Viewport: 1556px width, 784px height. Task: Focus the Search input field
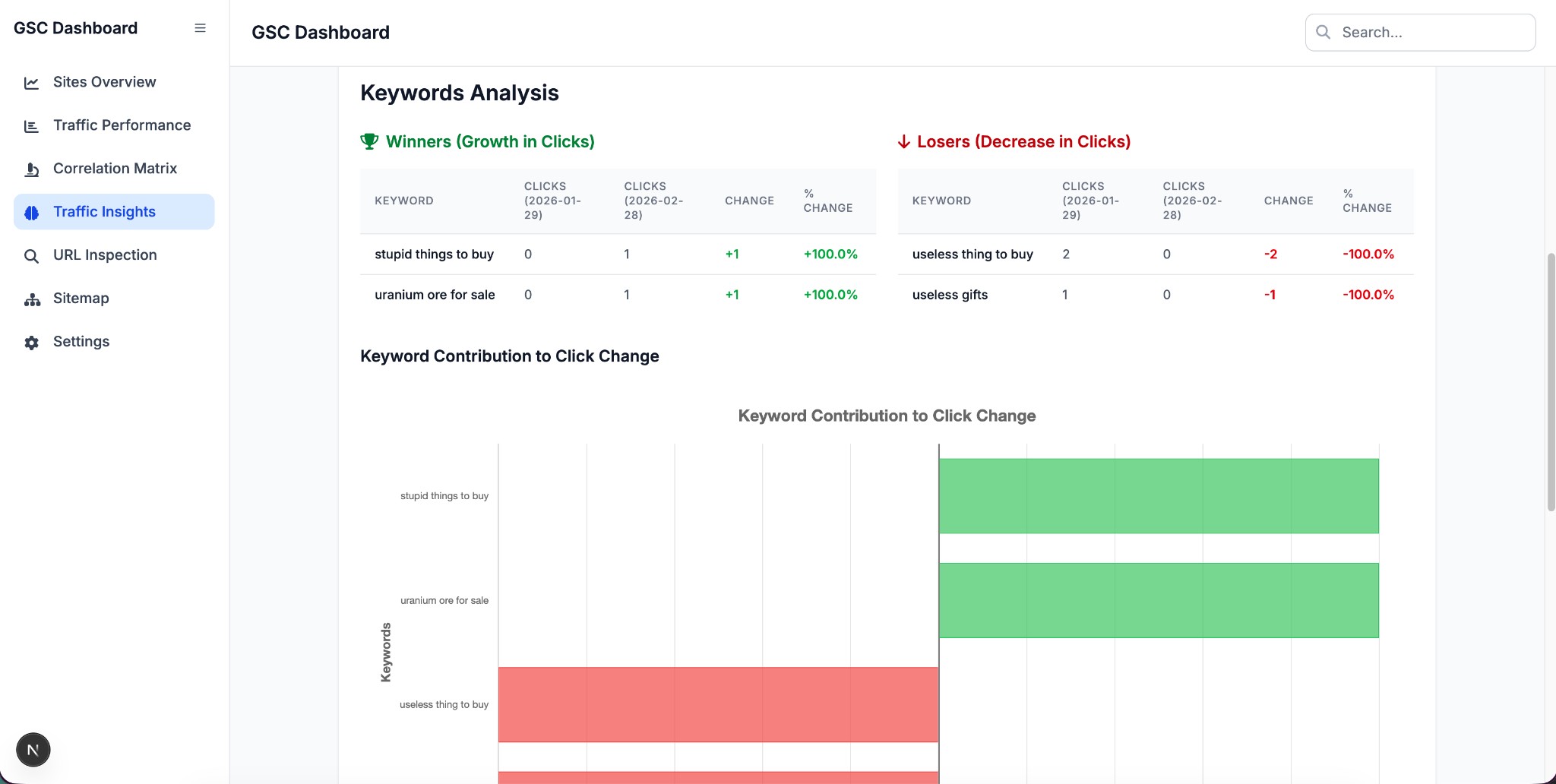[1420, 32]
